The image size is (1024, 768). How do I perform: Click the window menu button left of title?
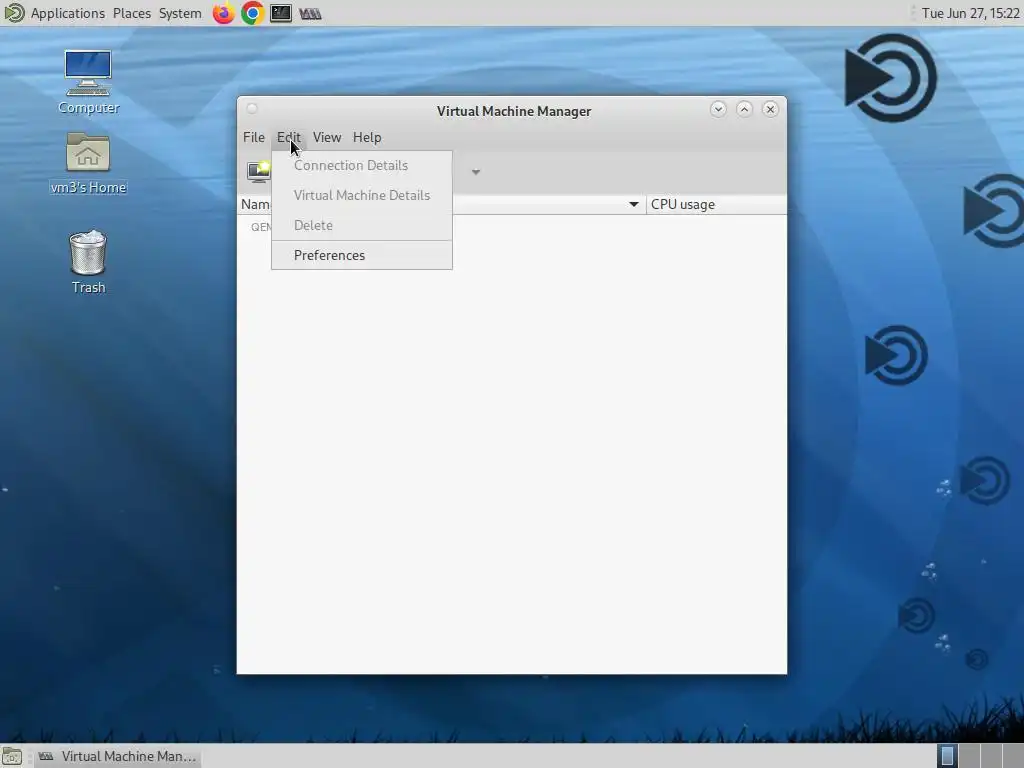[252, 108]
